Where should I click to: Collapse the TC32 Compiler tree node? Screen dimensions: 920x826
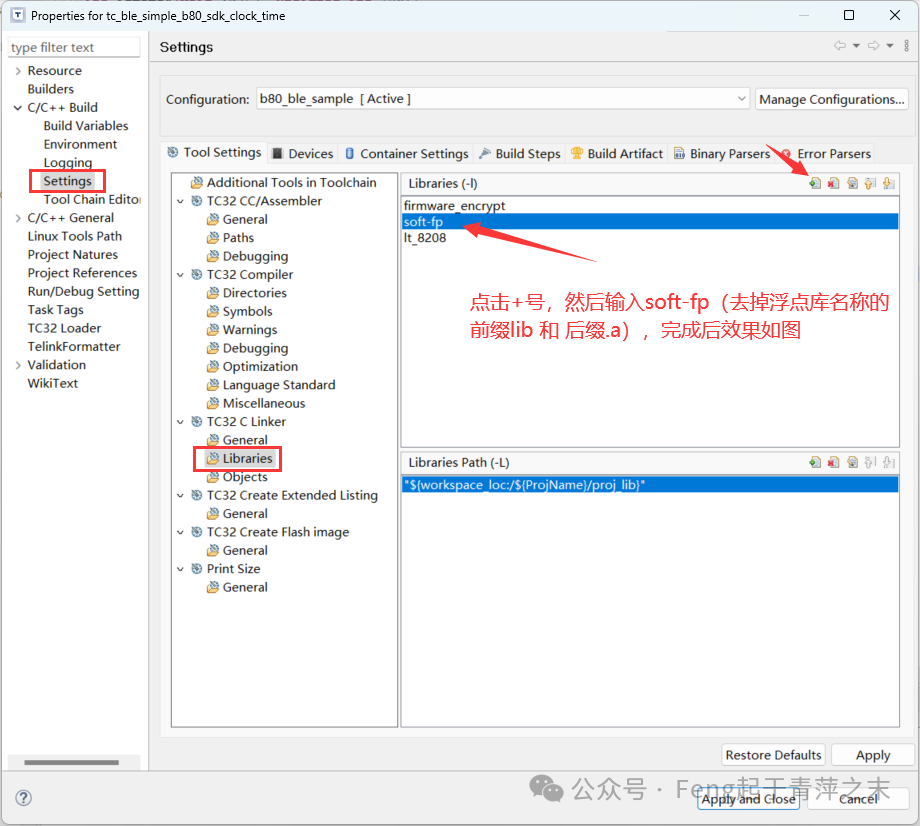[181, 275]
